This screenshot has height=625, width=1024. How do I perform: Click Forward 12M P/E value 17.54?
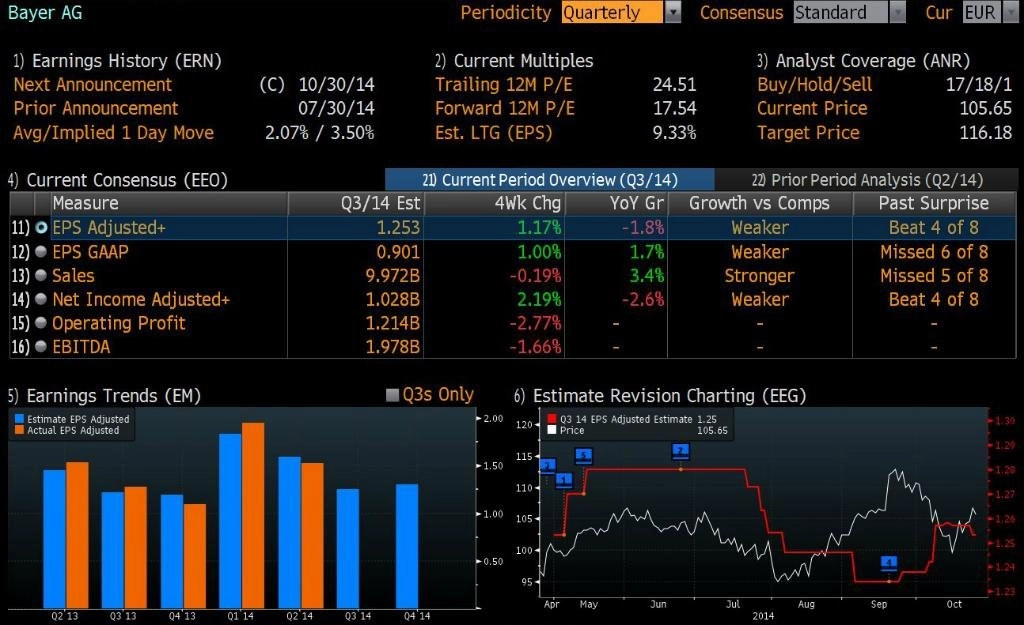[x=675, y=108]
